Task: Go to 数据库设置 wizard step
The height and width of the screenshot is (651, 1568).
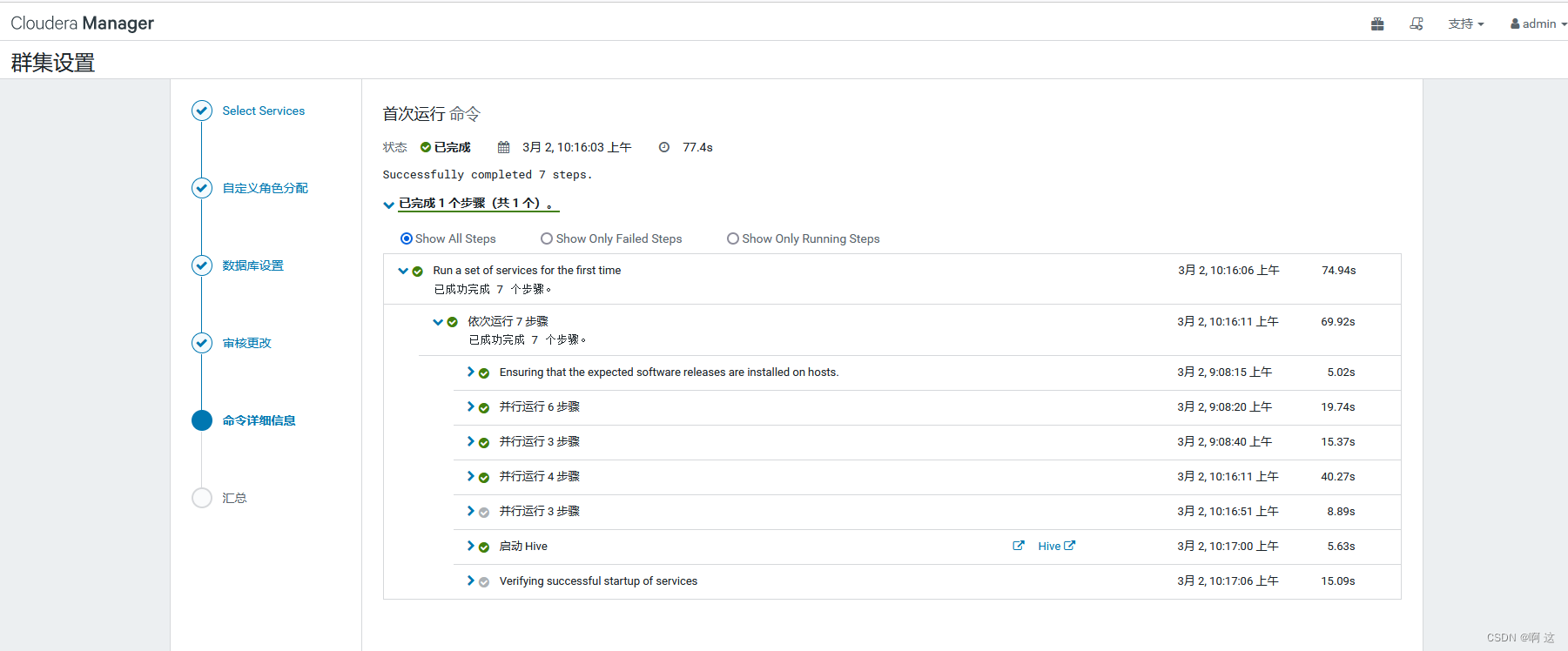Action: 252,265
